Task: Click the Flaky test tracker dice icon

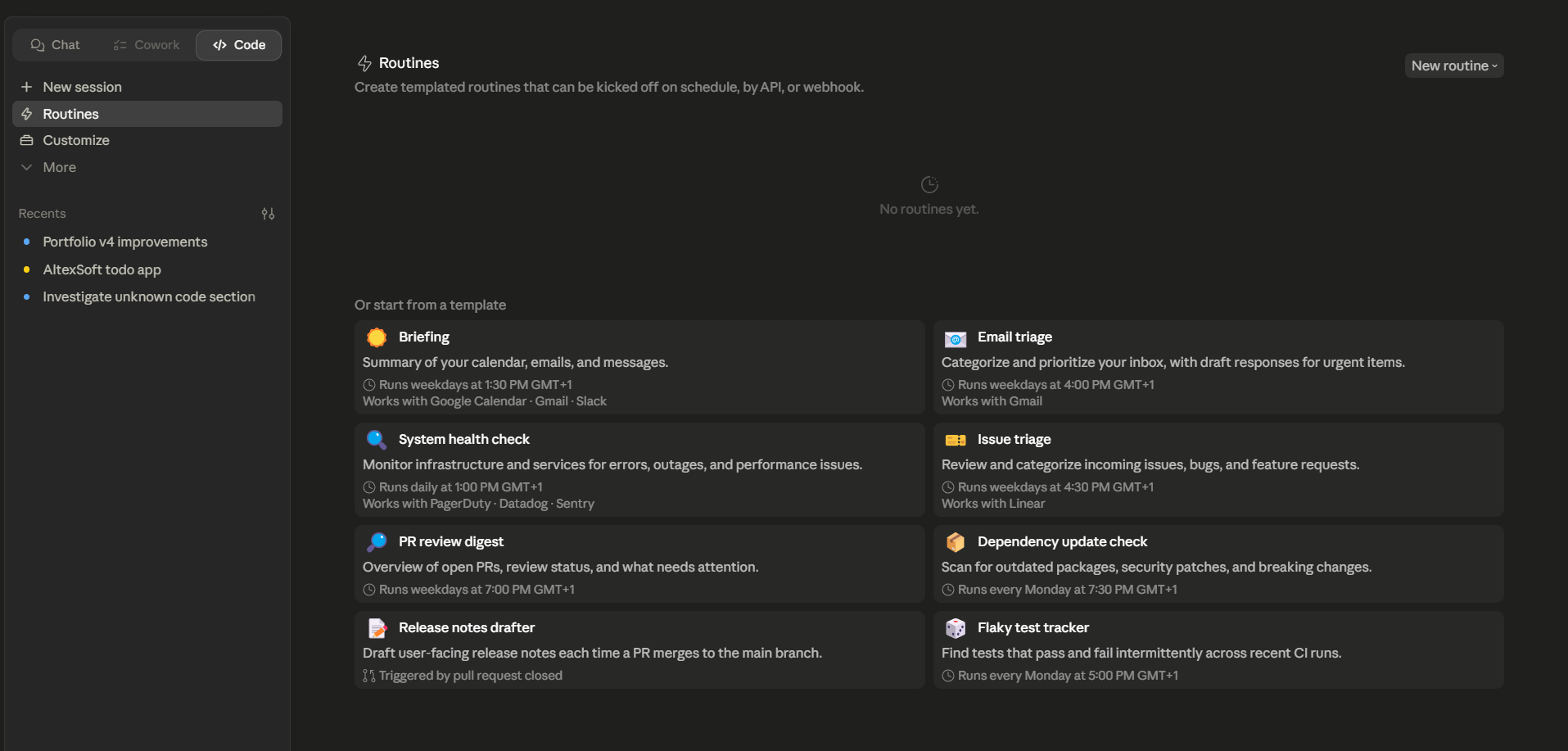Action: pyautogui.click(x=956, y=628)
